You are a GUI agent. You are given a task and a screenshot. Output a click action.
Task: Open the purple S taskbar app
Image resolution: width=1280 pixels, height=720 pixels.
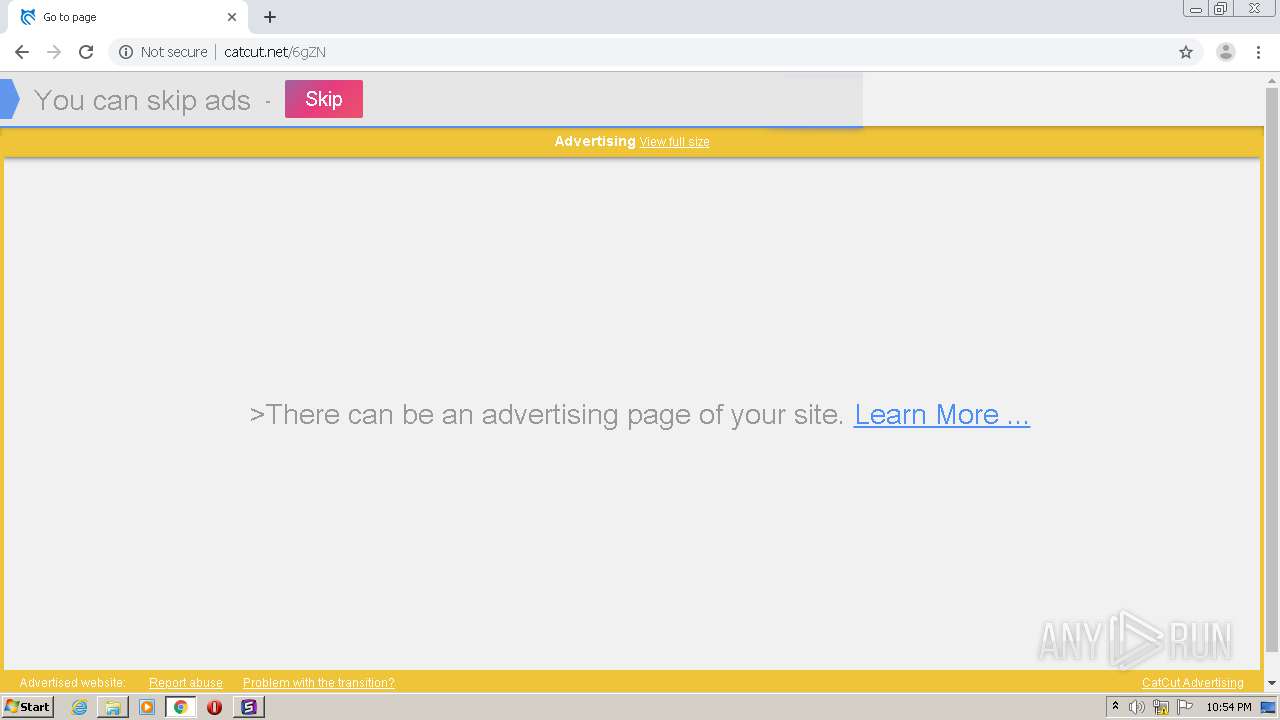point(249,707)
